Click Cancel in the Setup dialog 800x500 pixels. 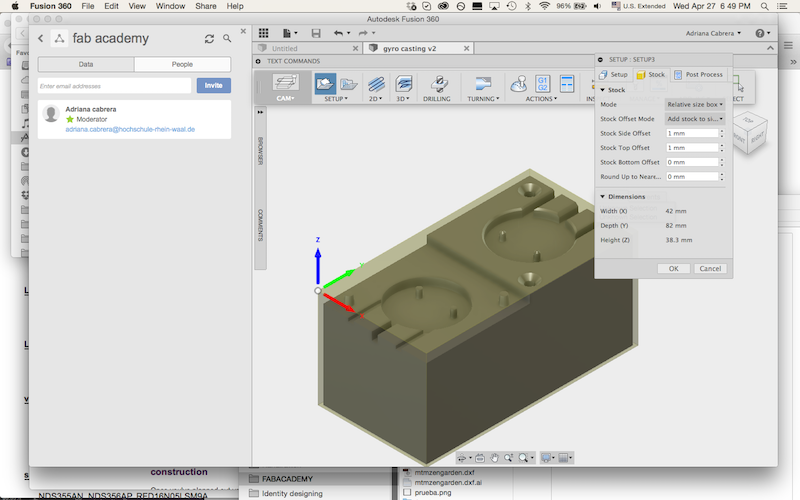[710, 268]
